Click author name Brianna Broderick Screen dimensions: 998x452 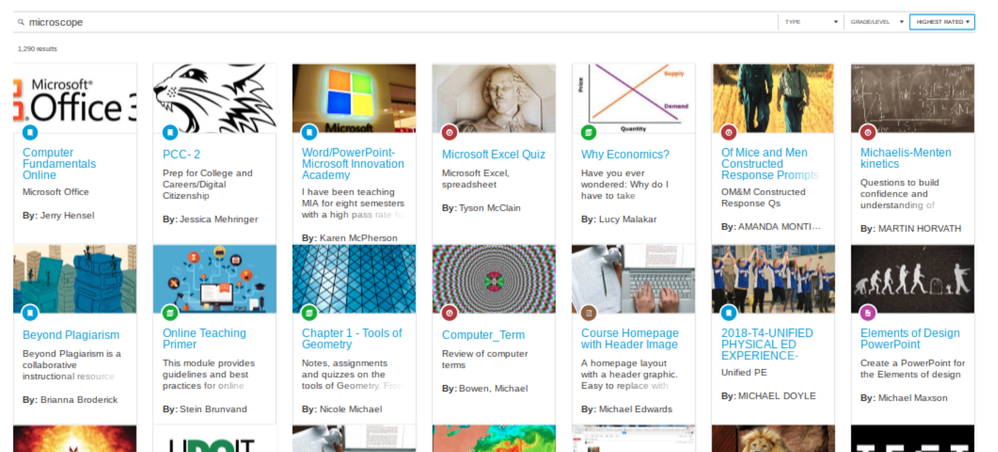coord(79,400)
